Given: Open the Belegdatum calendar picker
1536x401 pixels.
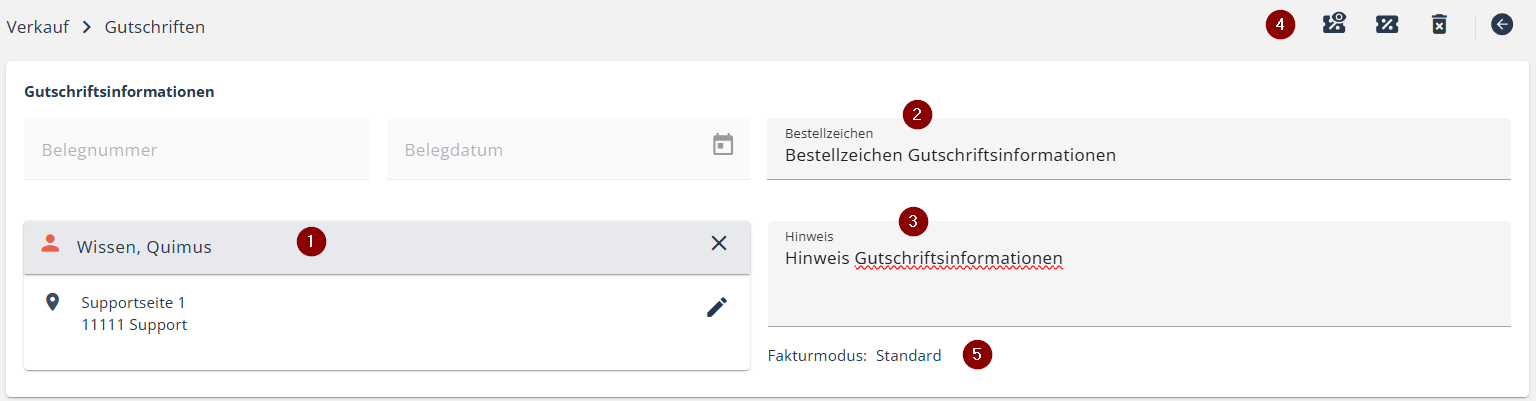Looking at the screenshot, I should pos(723,145).
